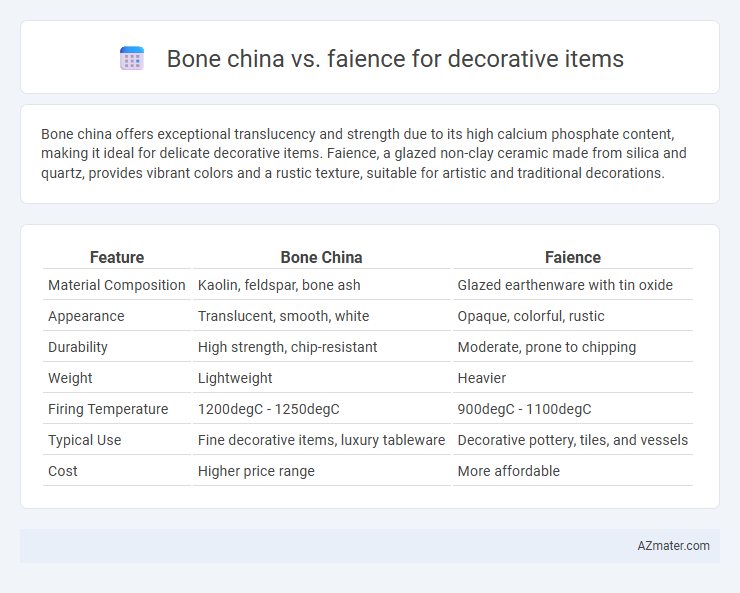Screen dimensions: 740x593
Task: Click the cell 'Glazed earthenware with tin oxide'
Action: (565, 285)
